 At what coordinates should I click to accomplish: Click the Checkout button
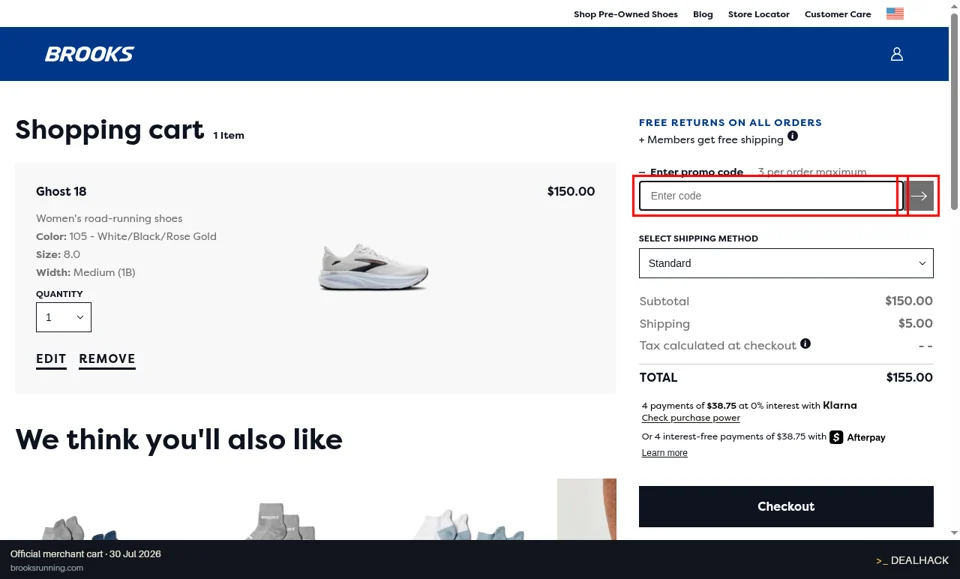click(786, 507)
